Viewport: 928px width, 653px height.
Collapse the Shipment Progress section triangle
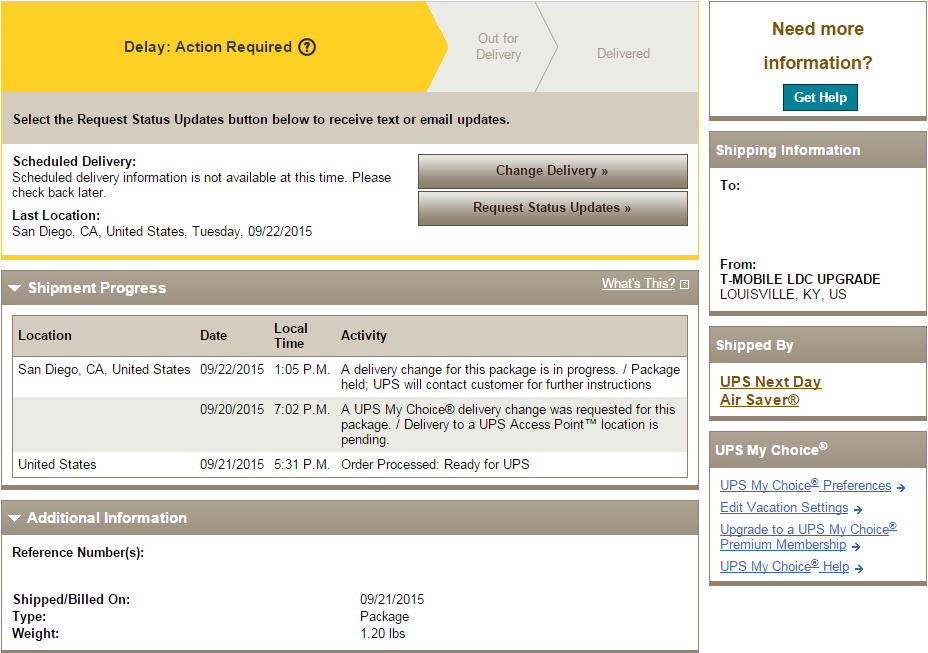click(x=15, y=288)
